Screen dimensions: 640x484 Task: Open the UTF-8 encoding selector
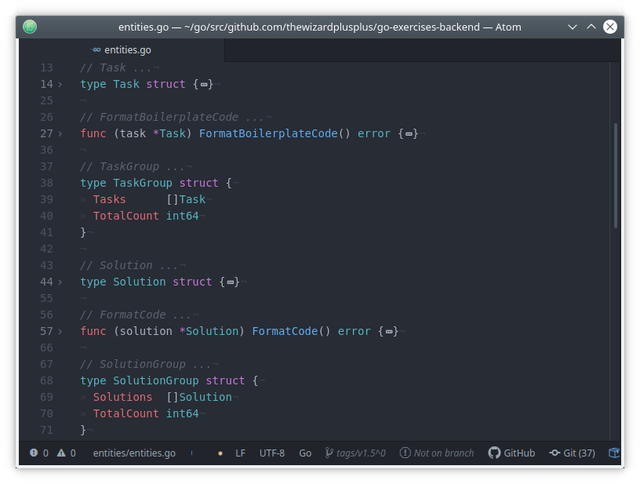(272, 453)
